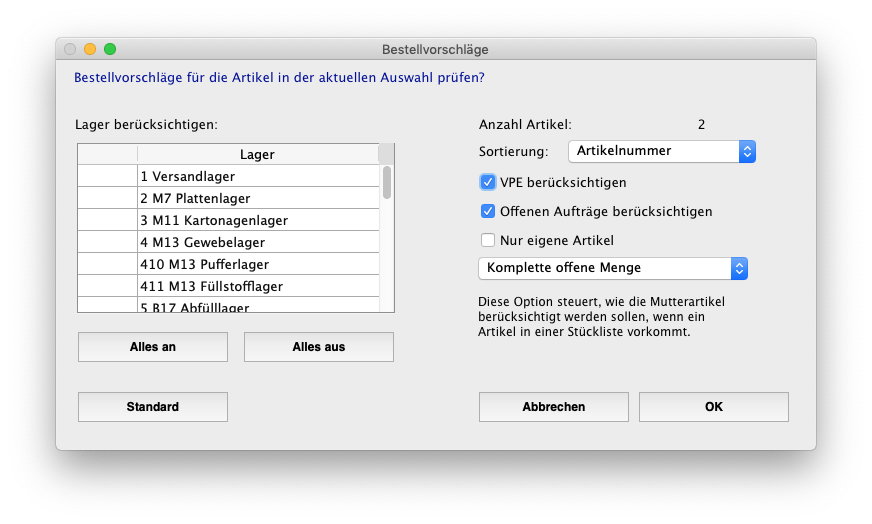
Task: Reset settings with the Standard button
Action: tap(153, 407)
